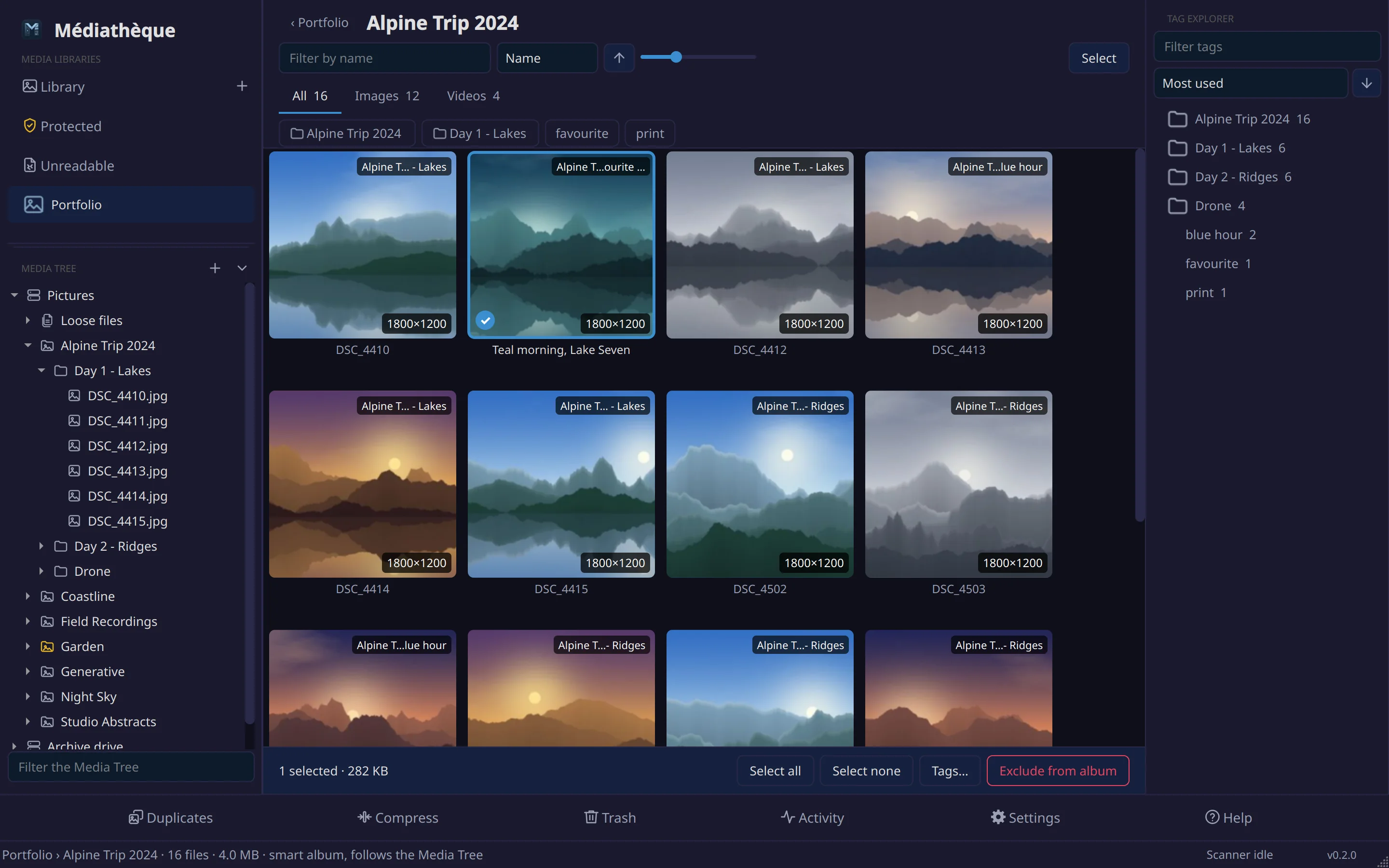
Task: Expand the Day 2 - Ridges folder in tree
Action: click(x=41, y=546)
